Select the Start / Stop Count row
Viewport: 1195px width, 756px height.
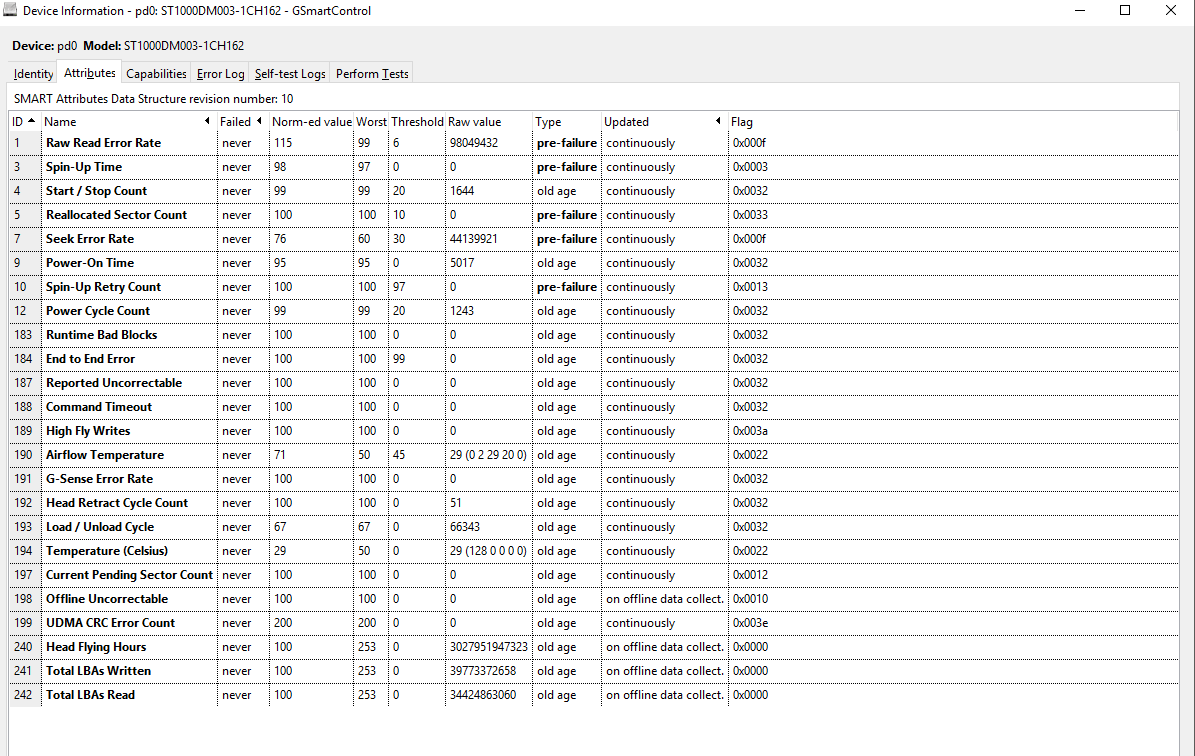[x=594, y=191]
